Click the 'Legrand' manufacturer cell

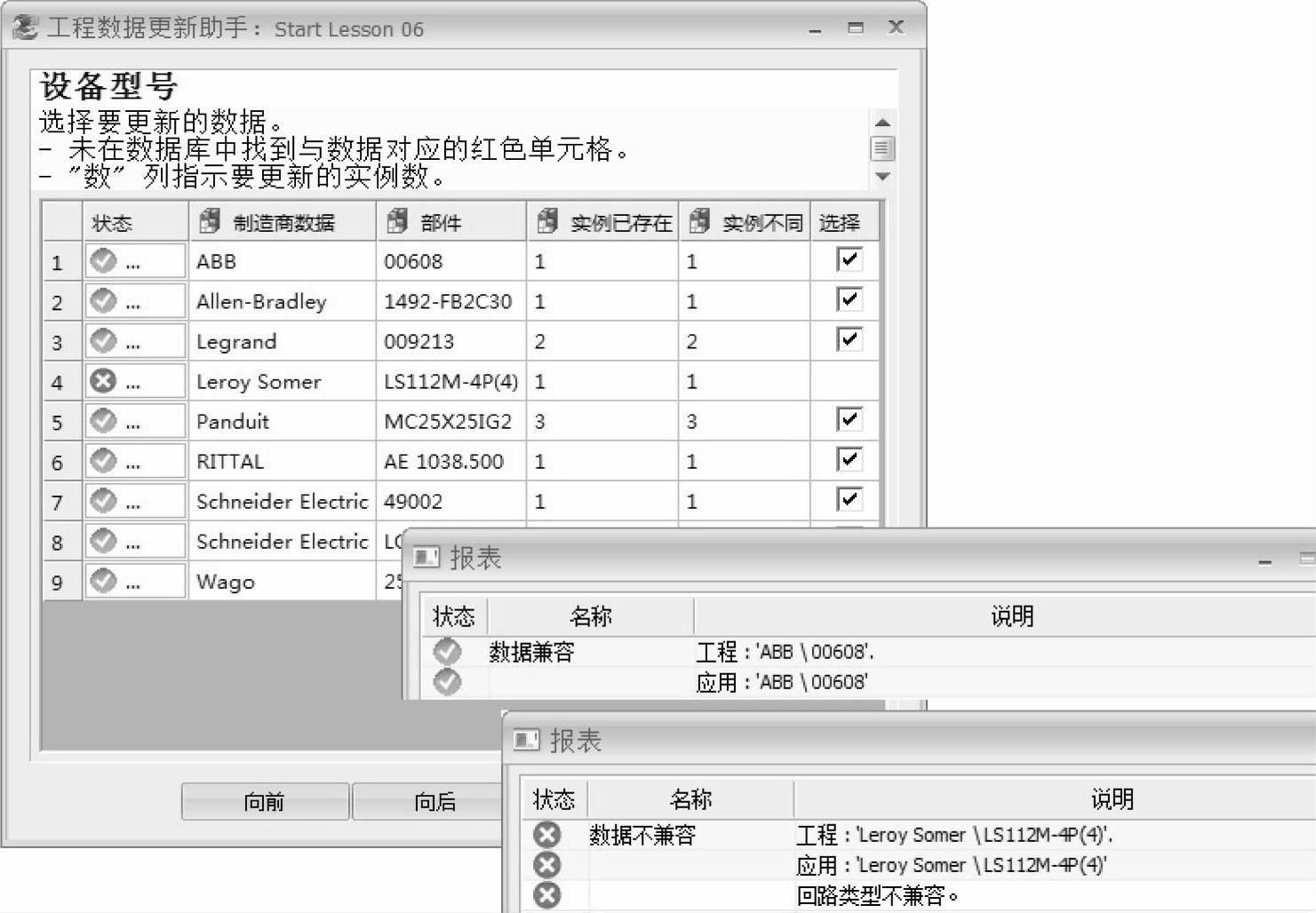coord(283,341)
